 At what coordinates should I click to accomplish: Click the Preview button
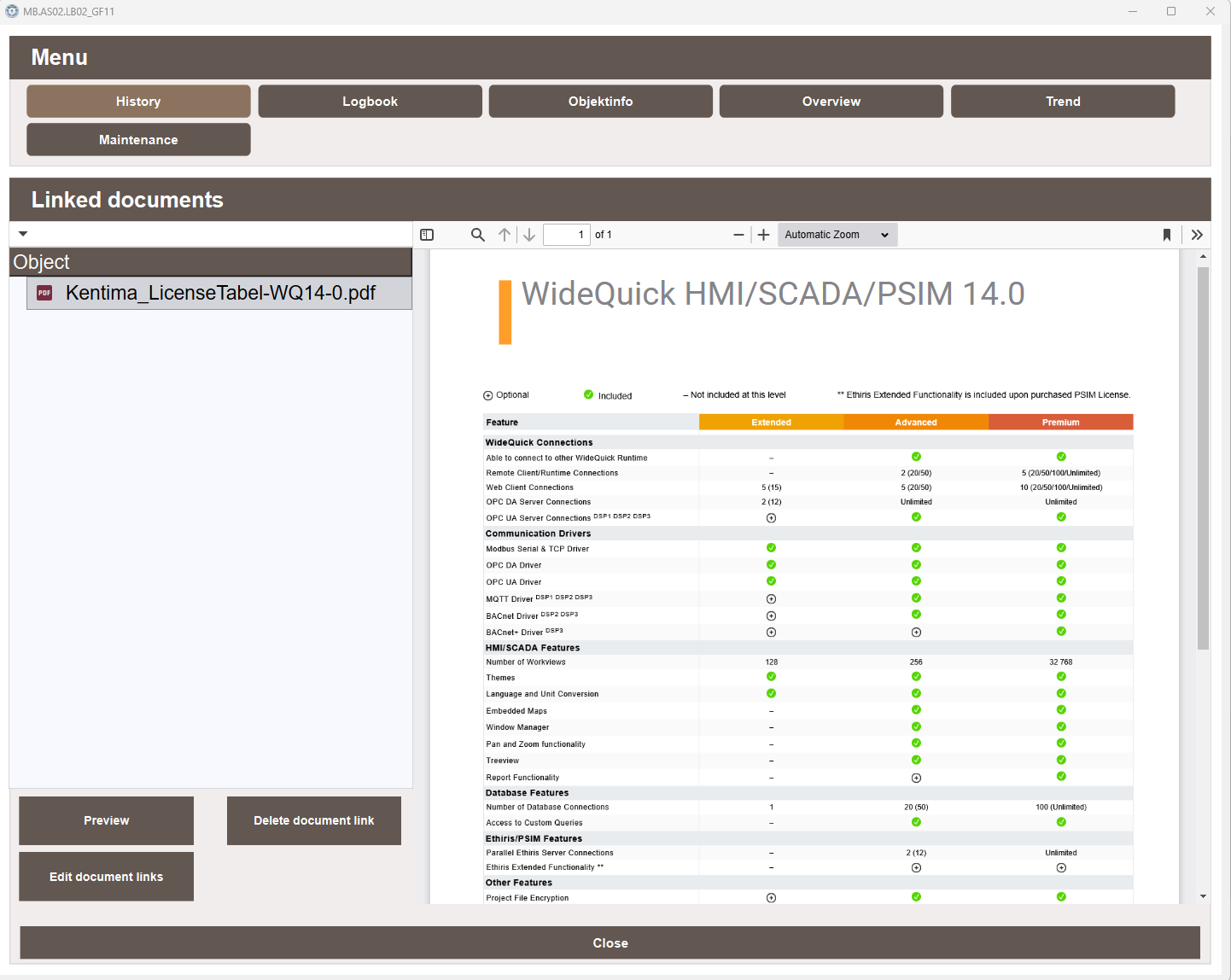pyautogui.click(x=107, y=820)
